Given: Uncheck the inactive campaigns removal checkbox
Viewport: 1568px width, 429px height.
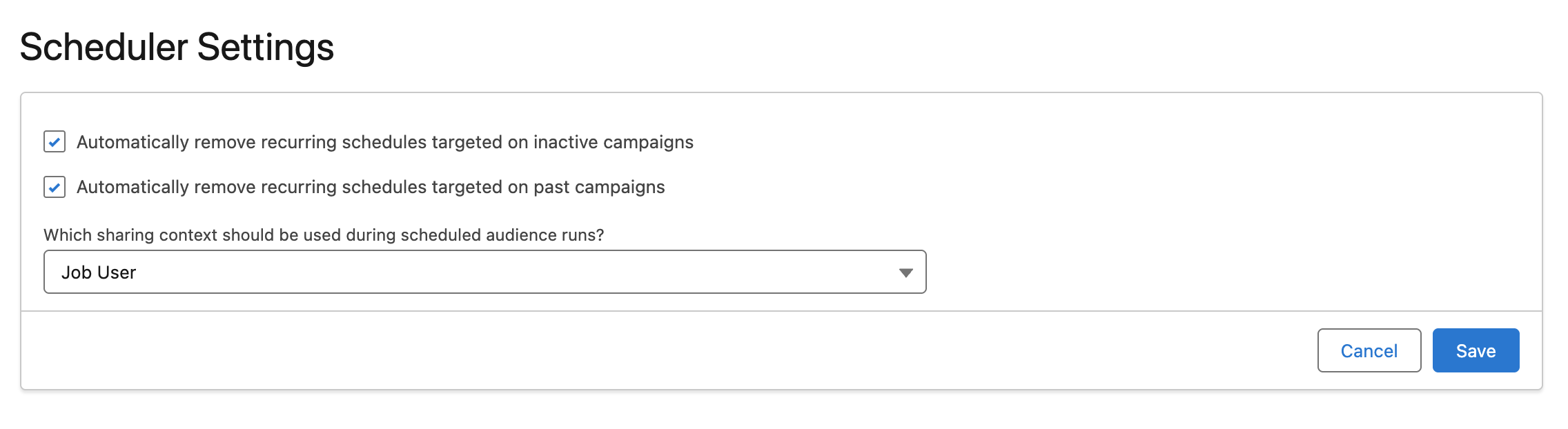Looking at the screenshot, I should 55,142.
